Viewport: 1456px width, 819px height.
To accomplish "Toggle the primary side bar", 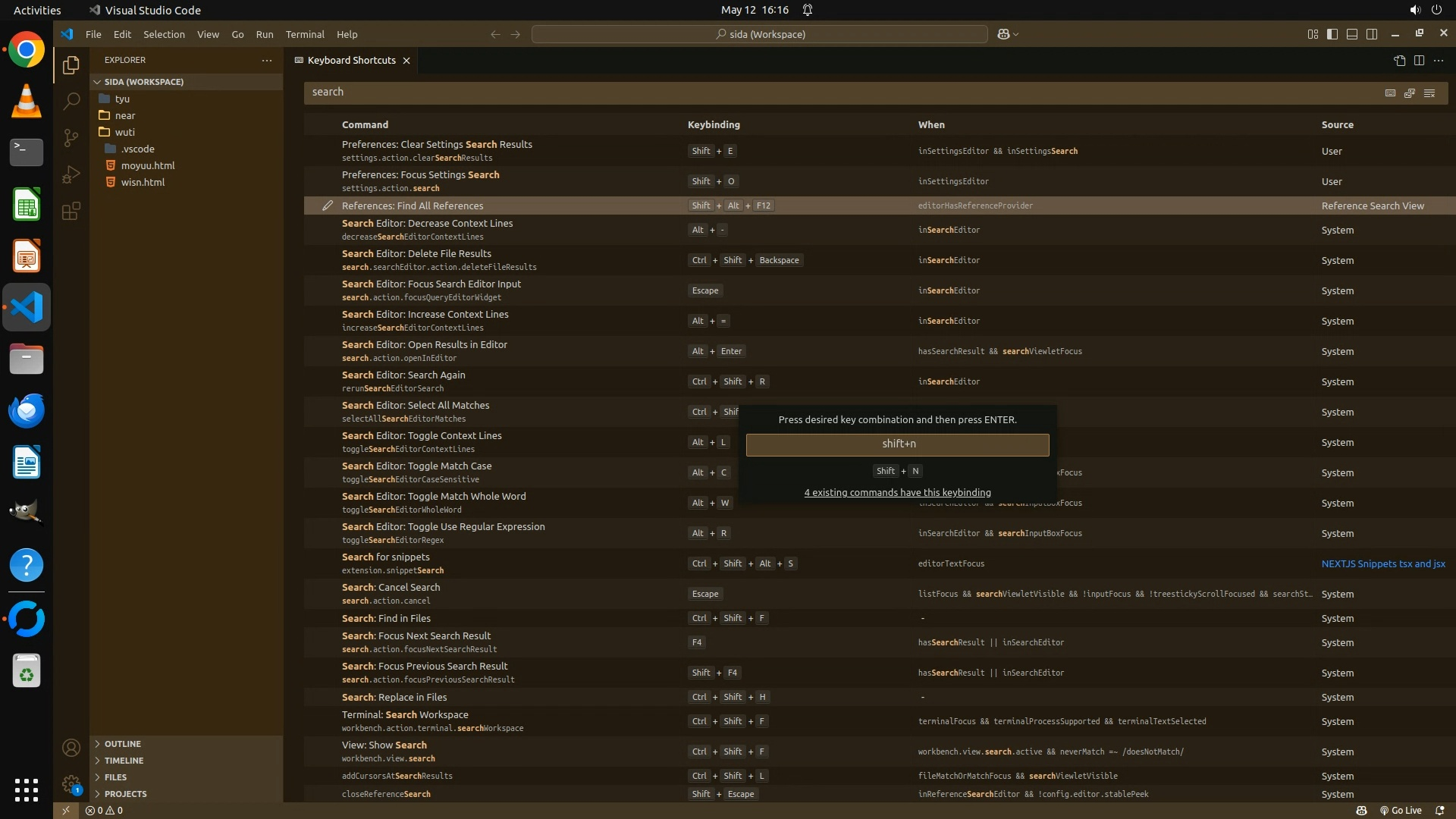I will click(1332, 34).
